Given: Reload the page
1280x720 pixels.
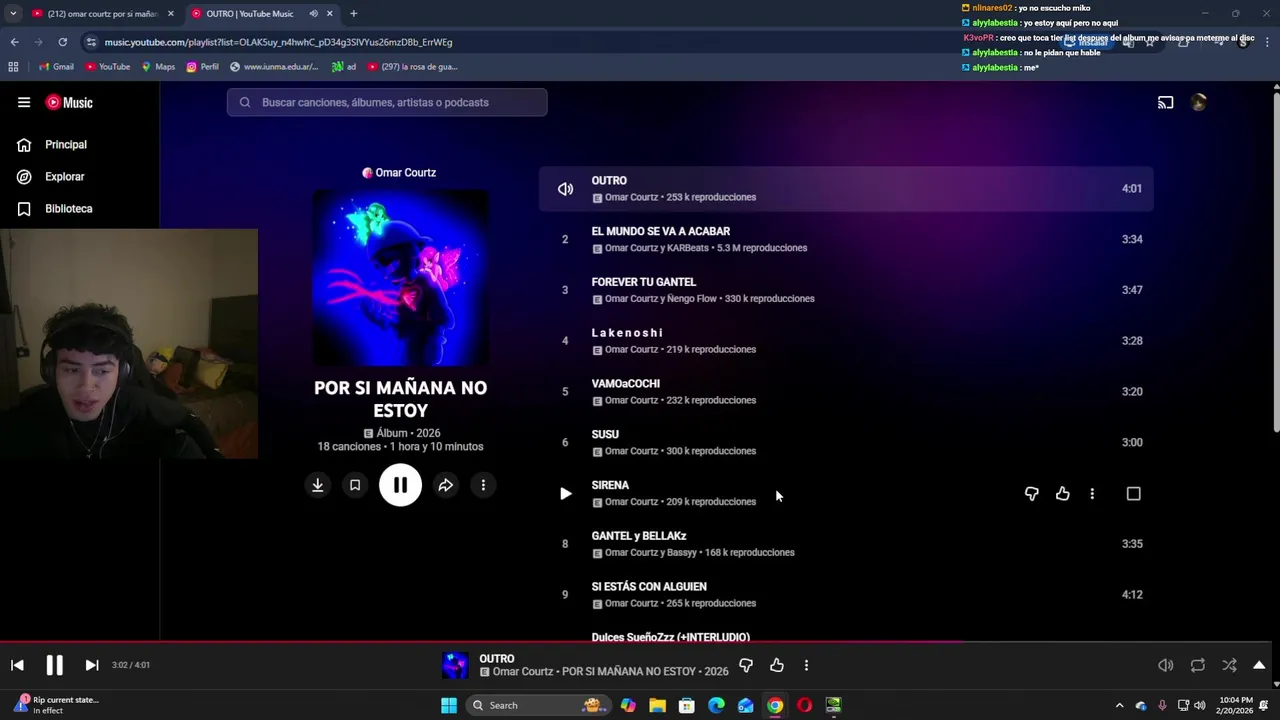Looking at the screenshot, I should tap(62, 42).
